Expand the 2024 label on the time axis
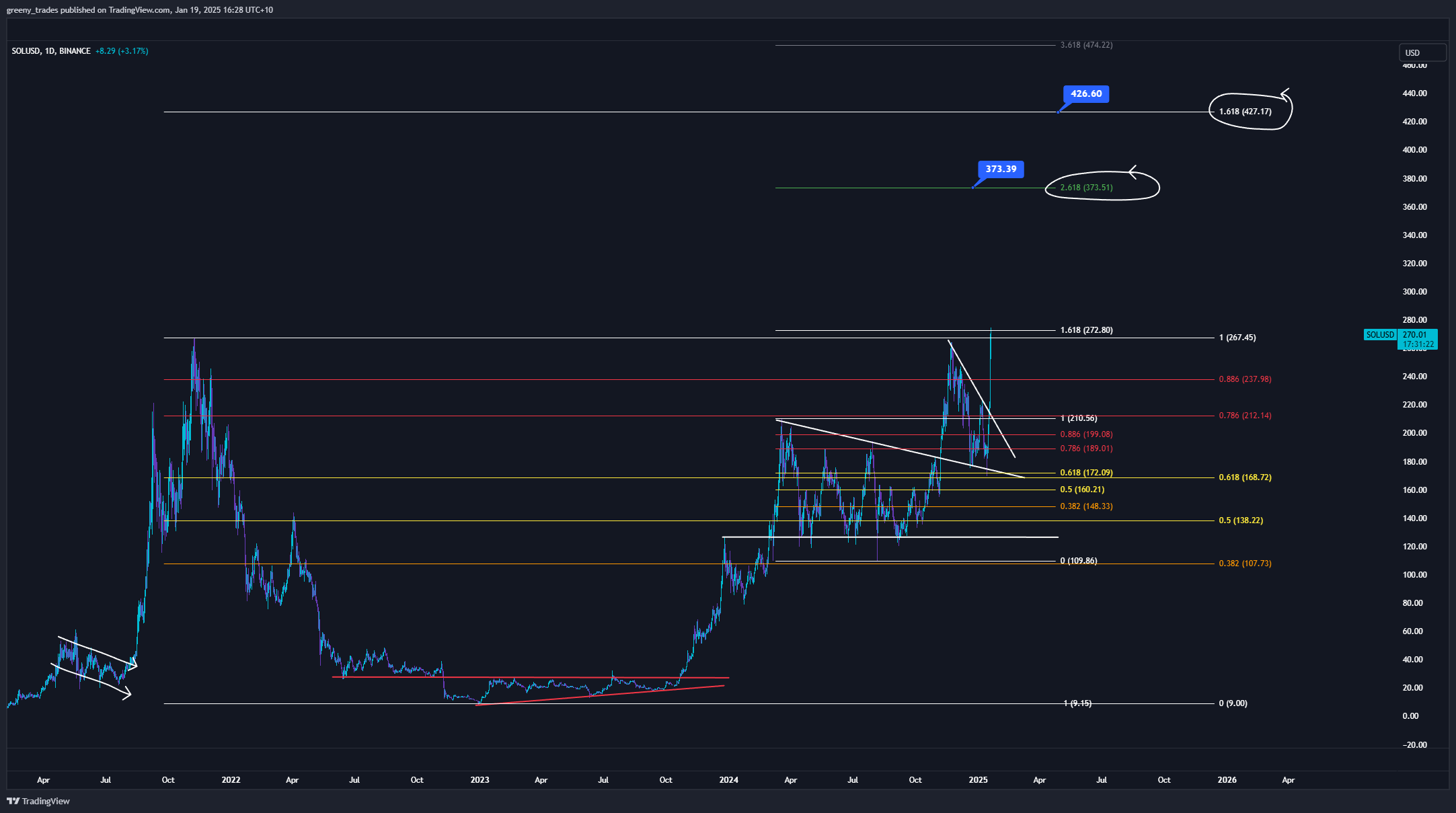This screenshot has width=1456, height=813. (728, 780)
